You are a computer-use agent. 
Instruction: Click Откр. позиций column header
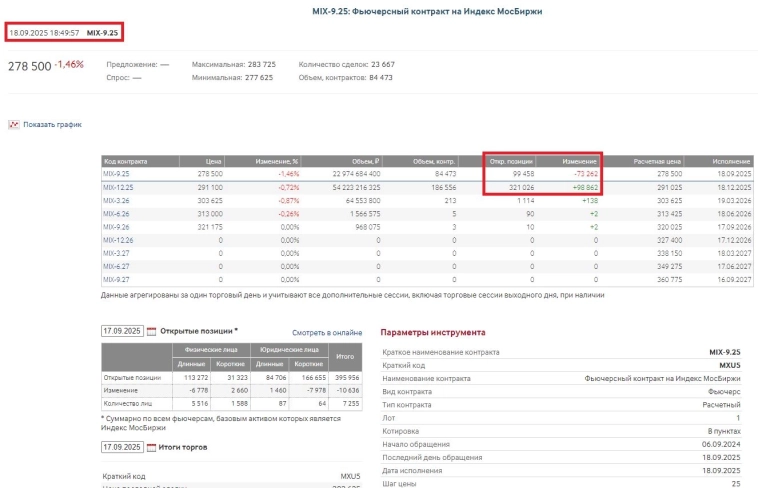coord(511,161)
